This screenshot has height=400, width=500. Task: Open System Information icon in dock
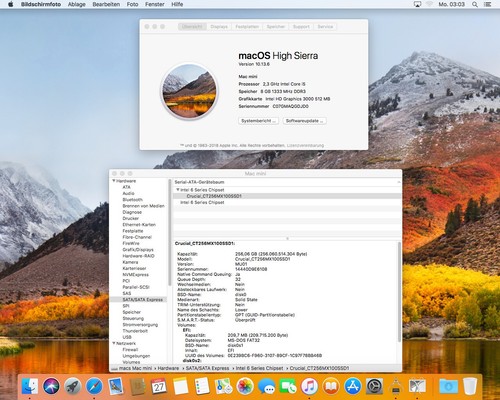click(396, 386)
